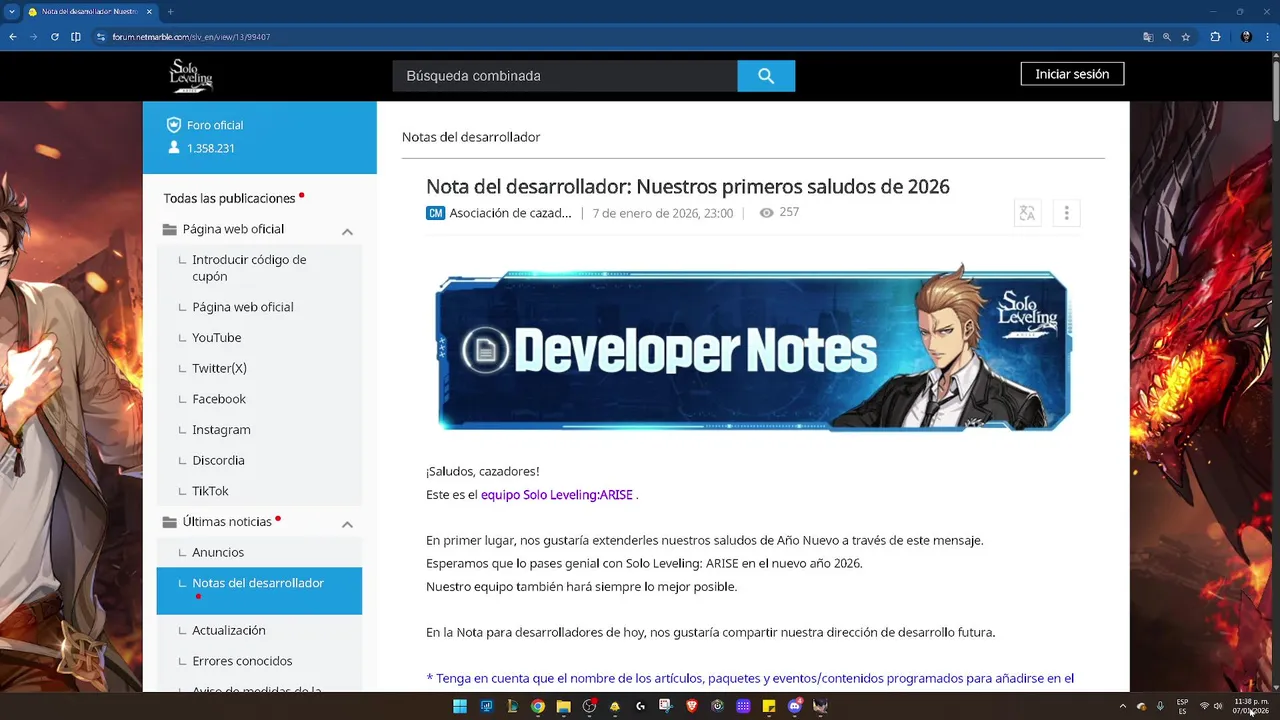Click the Foro oficial label

215,125
